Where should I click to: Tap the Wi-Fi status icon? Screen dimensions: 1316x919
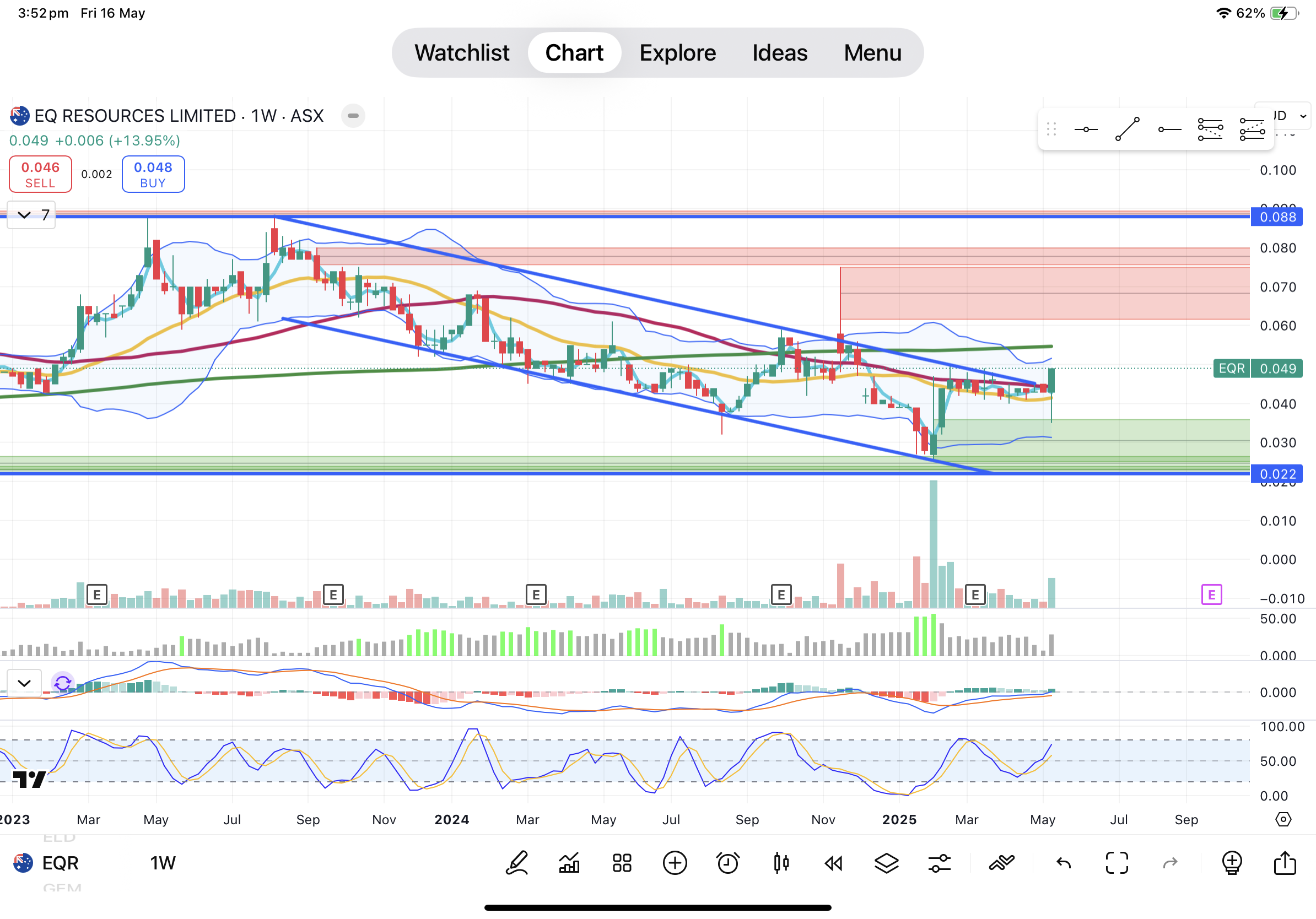1224,13
